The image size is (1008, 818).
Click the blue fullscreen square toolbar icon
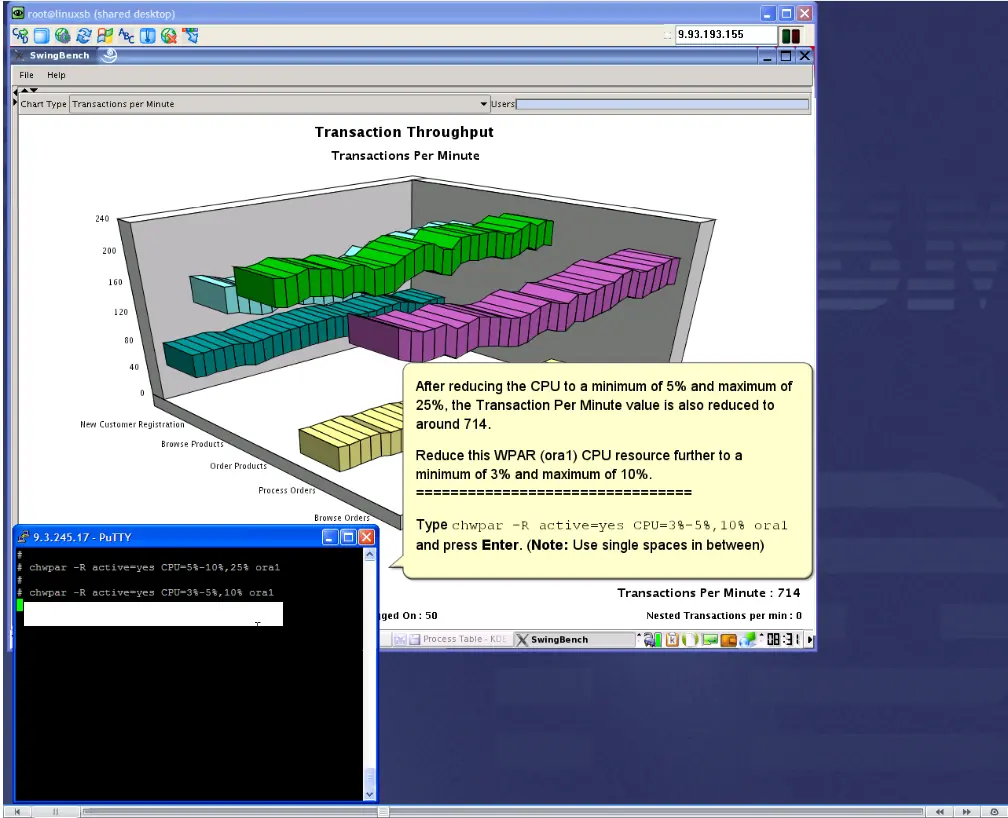[x=41, y=36]
